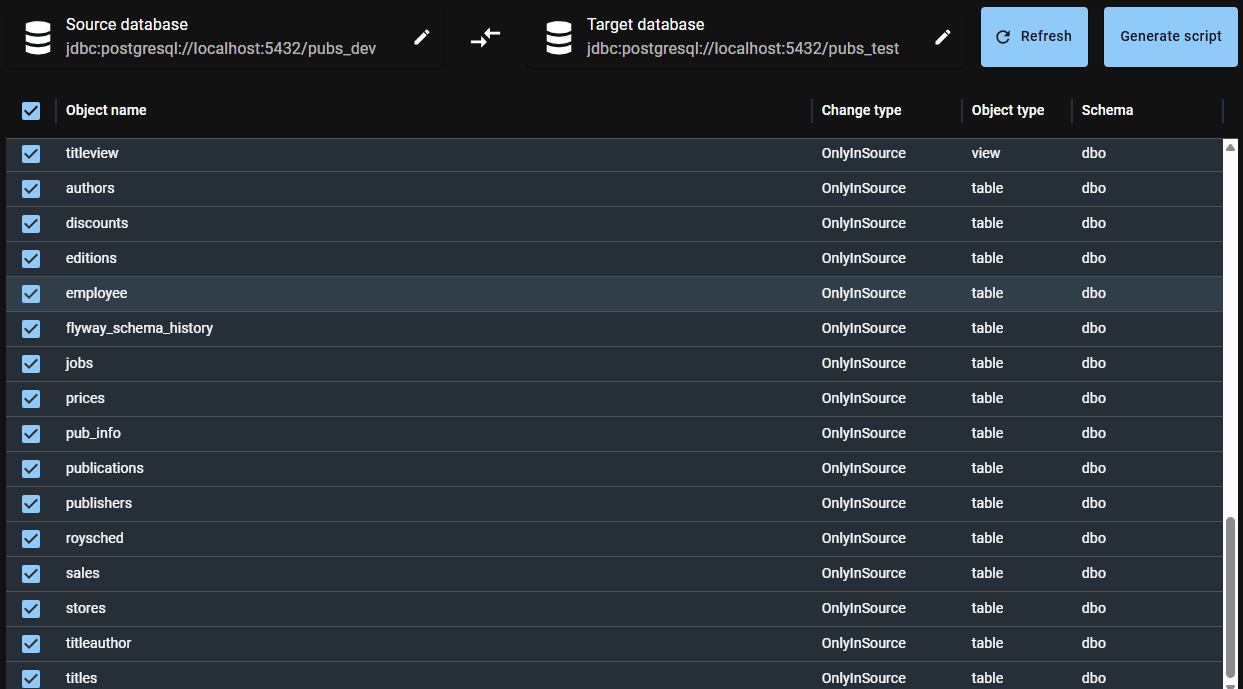Click the pencil icon to edit Target database
1243x689 pixels.
tap(943, 36)
